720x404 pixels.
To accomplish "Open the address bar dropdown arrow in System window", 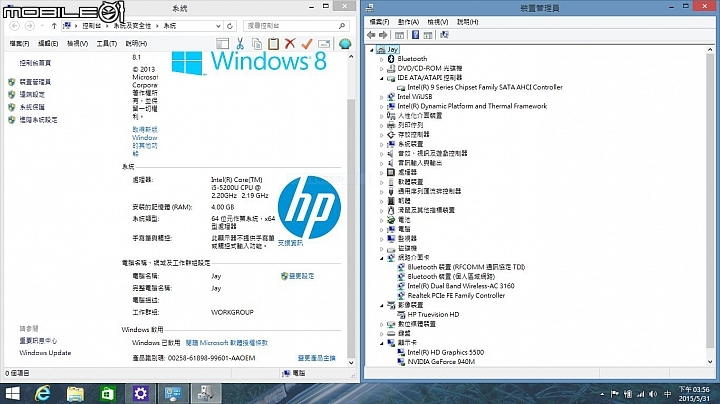I will pos(219,26).
